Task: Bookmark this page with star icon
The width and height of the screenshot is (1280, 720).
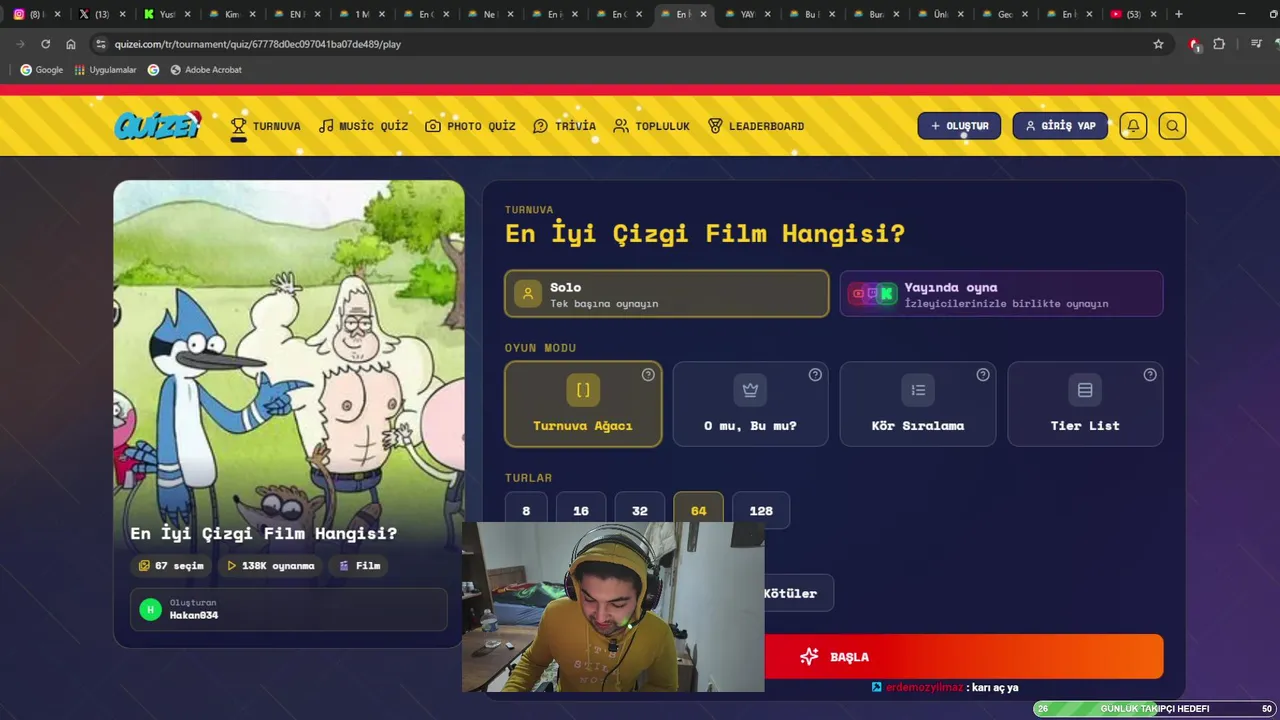Action: tap(1158, 44)
